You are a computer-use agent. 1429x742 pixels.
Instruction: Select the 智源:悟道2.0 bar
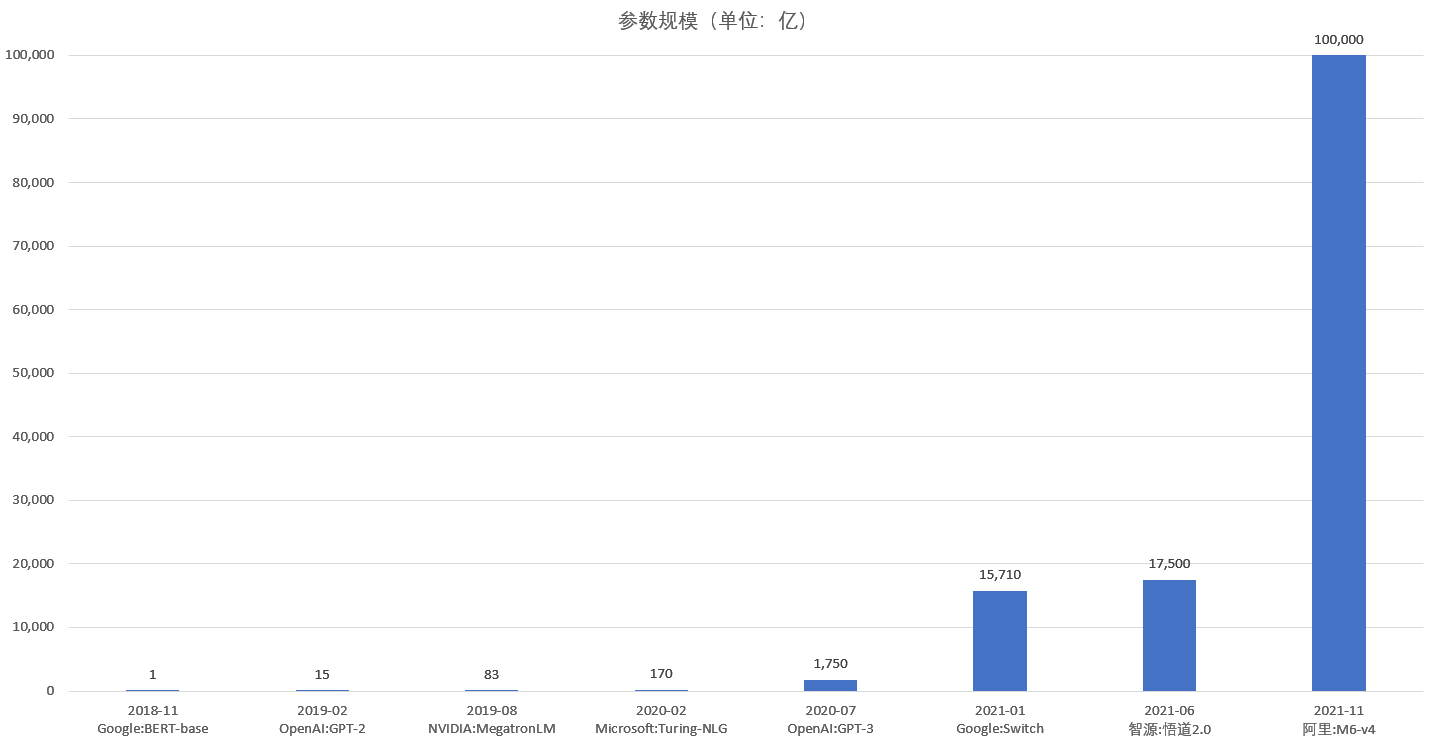coord(1169,635)
